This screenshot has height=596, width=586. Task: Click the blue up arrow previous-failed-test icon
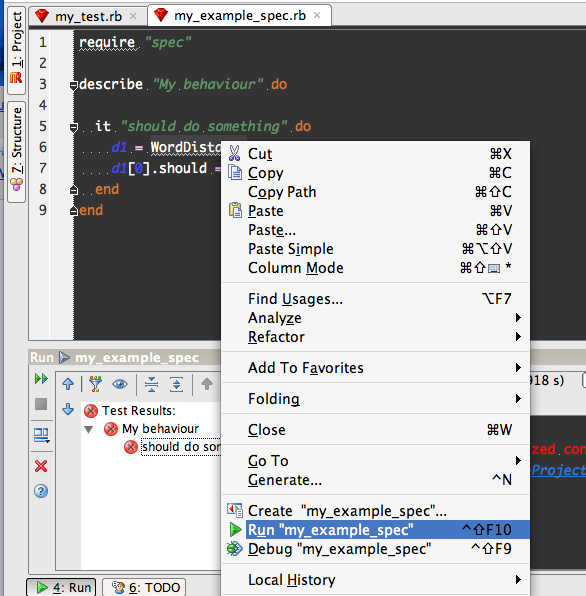tap(68, 384)
